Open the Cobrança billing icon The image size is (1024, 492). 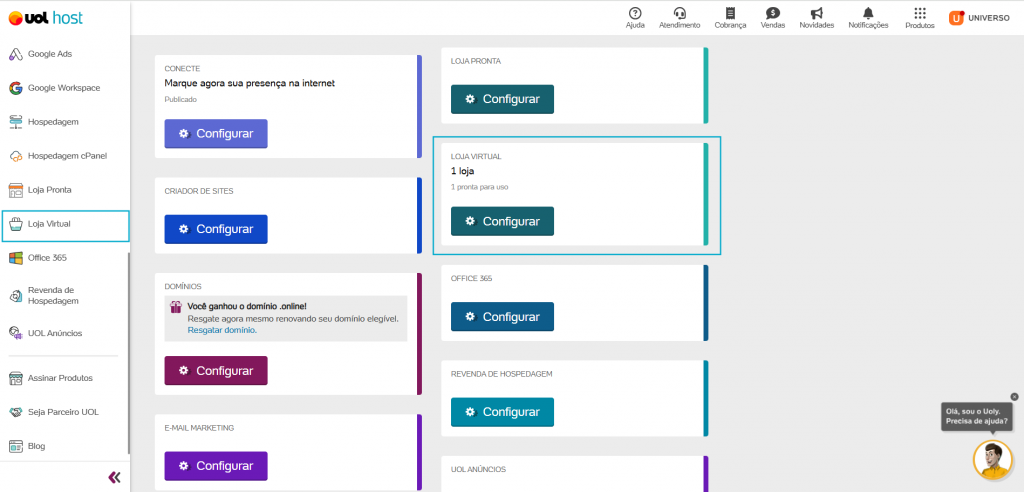[730, 13]
